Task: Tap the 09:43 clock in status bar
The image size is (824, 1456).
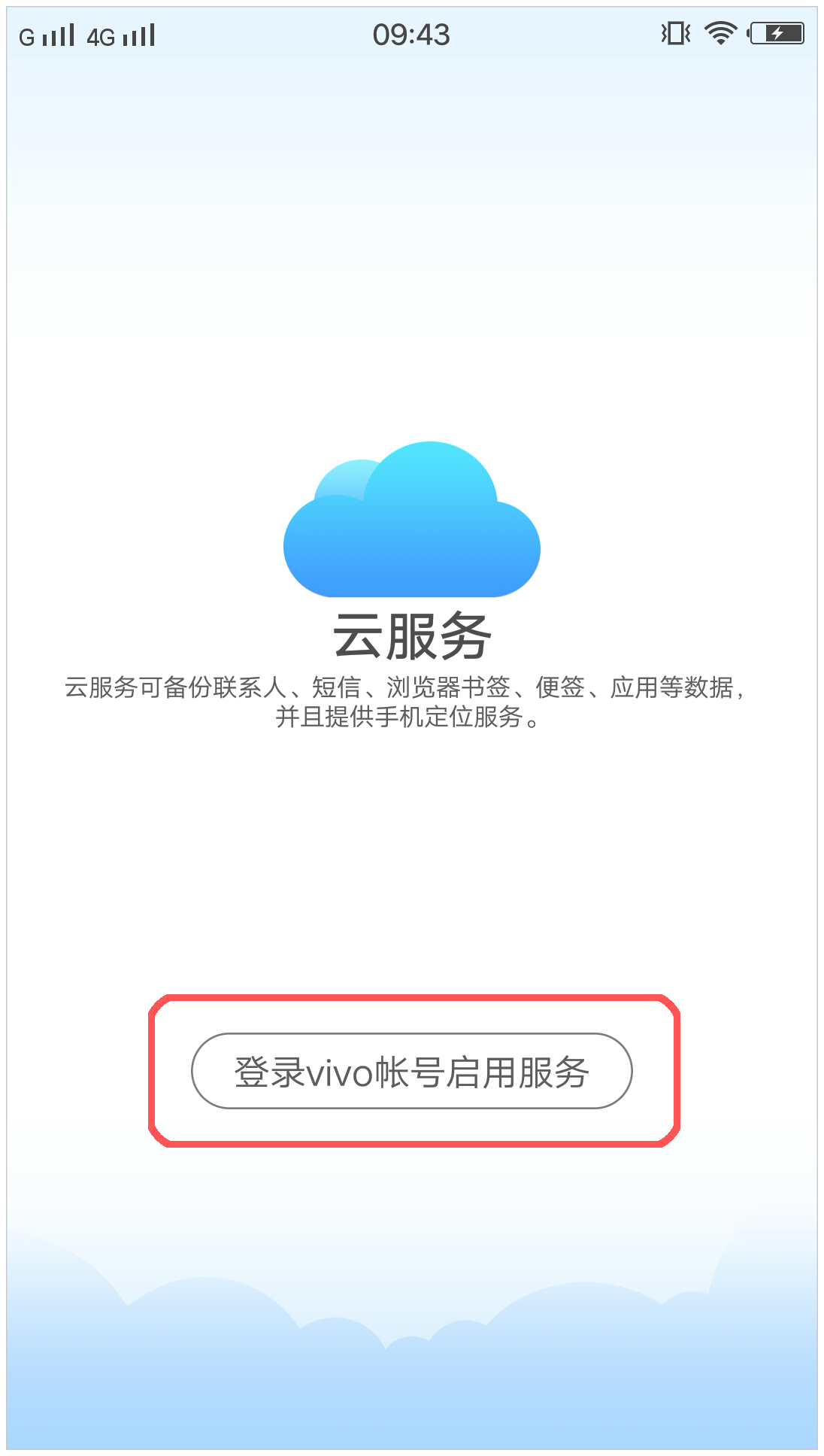Action: 411,35
